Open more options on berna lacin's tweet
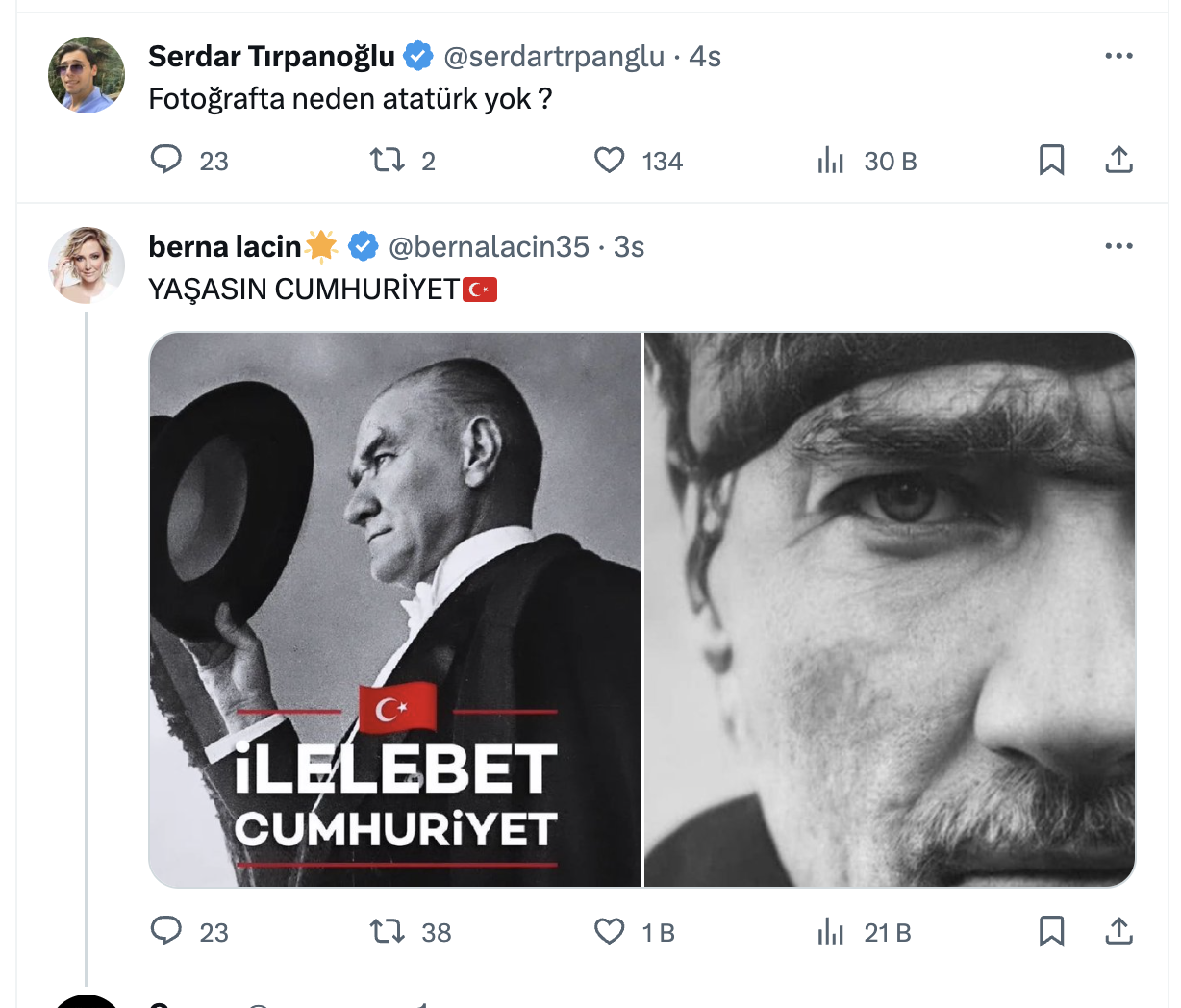This screenshot has height=1008, width=1181. [1118, 245]
